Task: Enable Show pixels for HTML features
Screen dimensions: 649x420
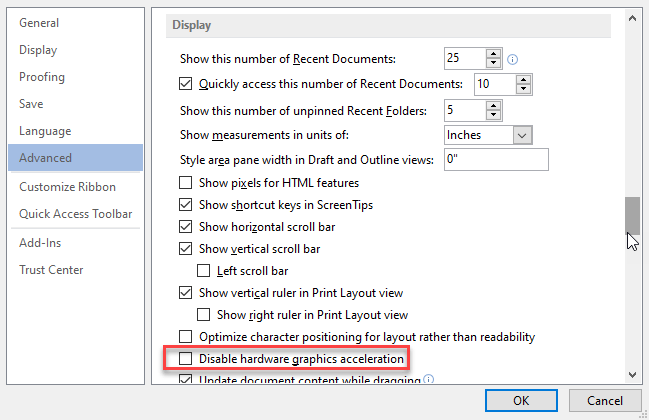Action: (x=185, y=182)
